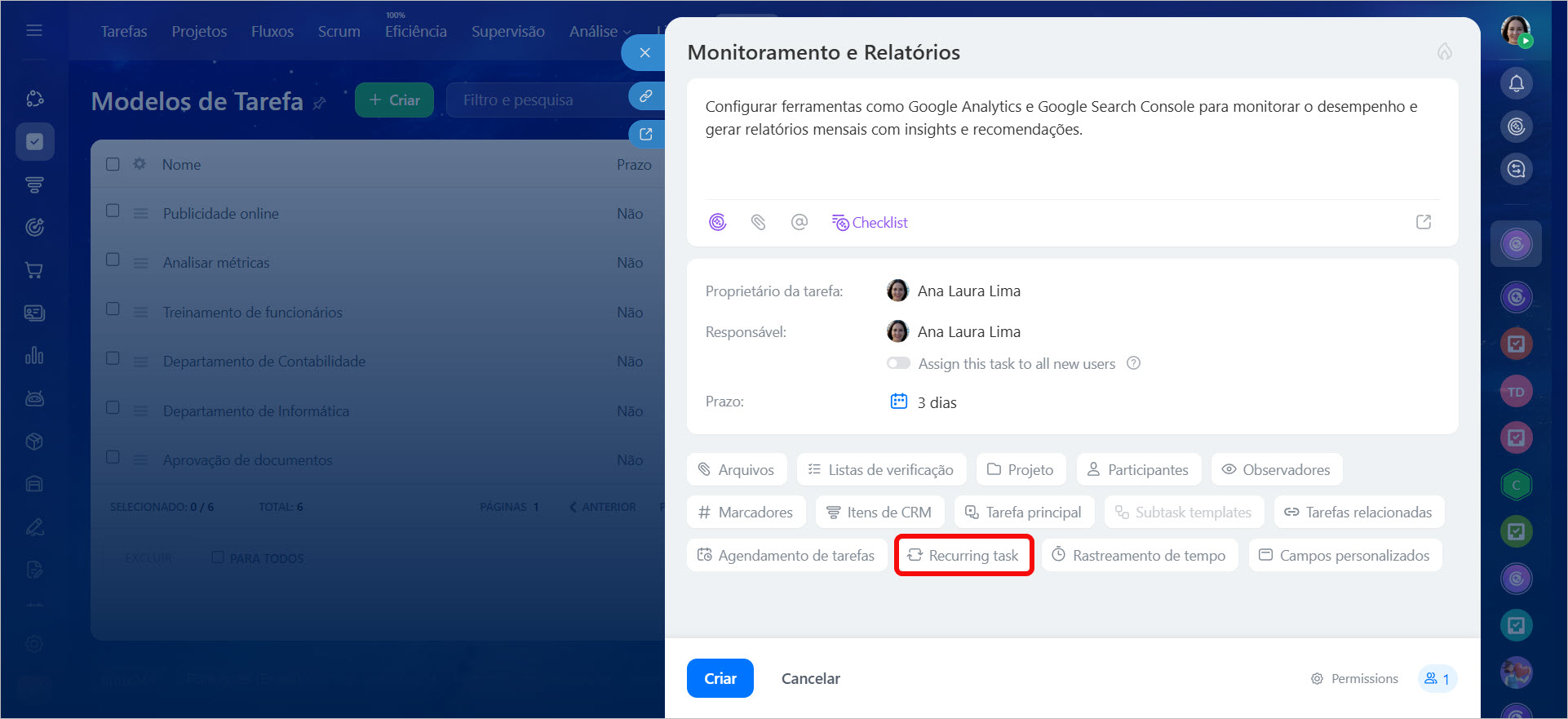Tick the select-all checkbox in the table header
This screenshot has height=719, width=1568.
113,164
